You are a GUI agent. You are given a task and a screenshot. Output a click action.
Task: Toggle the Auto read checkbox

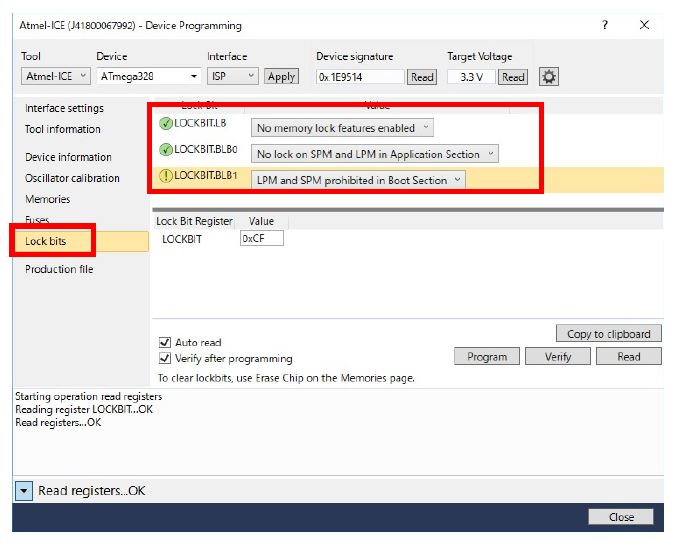point(165,342)
